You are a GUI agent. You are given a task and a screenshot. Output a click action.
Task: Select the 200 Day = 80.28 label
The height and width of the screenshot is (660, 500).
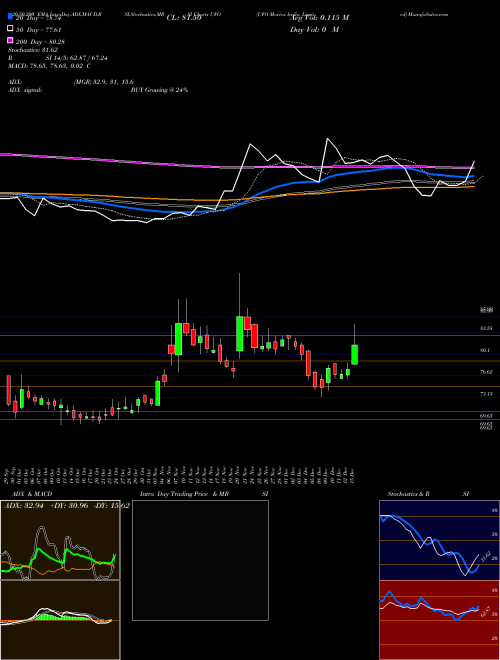click(x=40, y=42)
